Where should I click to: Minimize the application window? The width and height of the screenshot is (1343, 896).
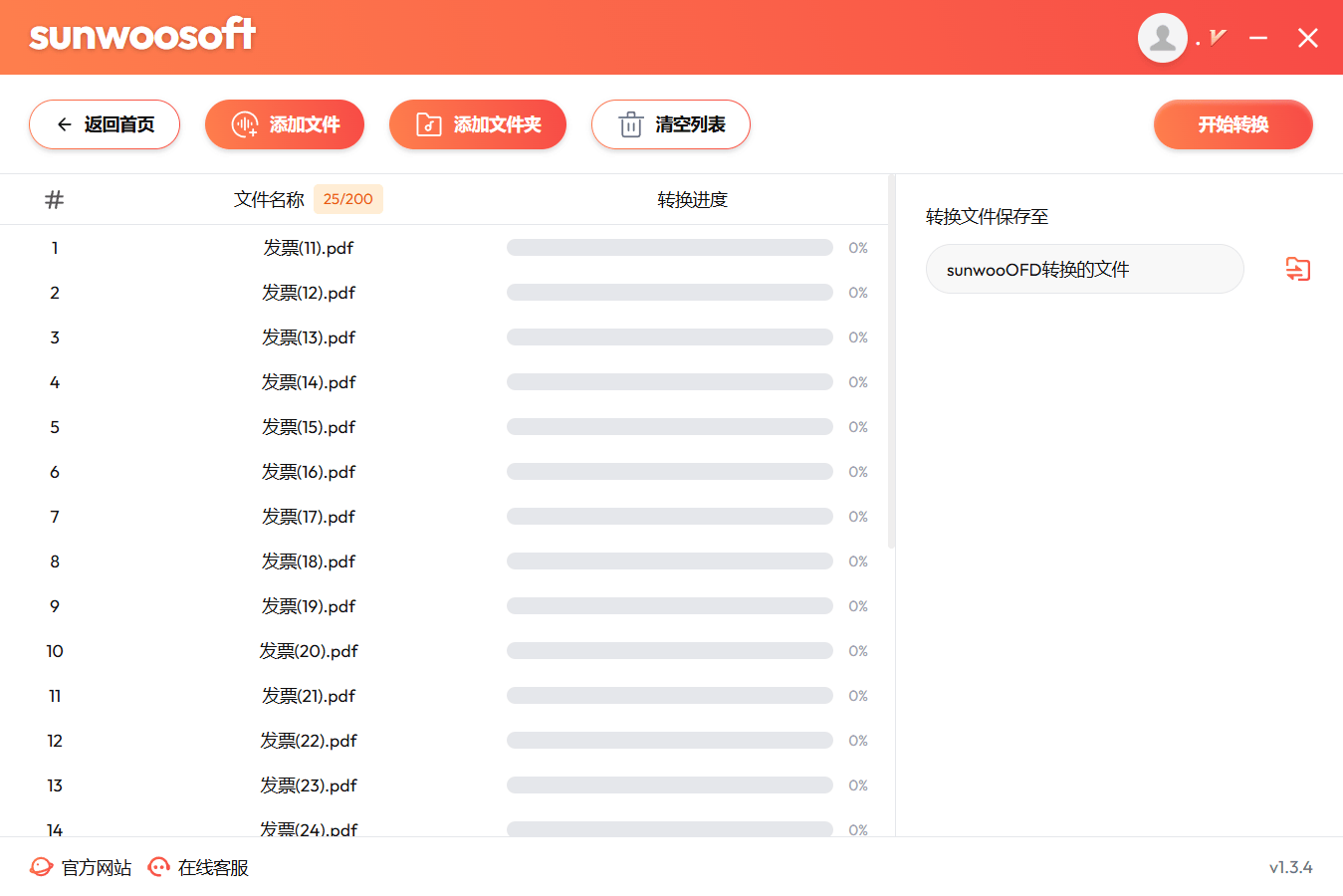[1258, 38]
